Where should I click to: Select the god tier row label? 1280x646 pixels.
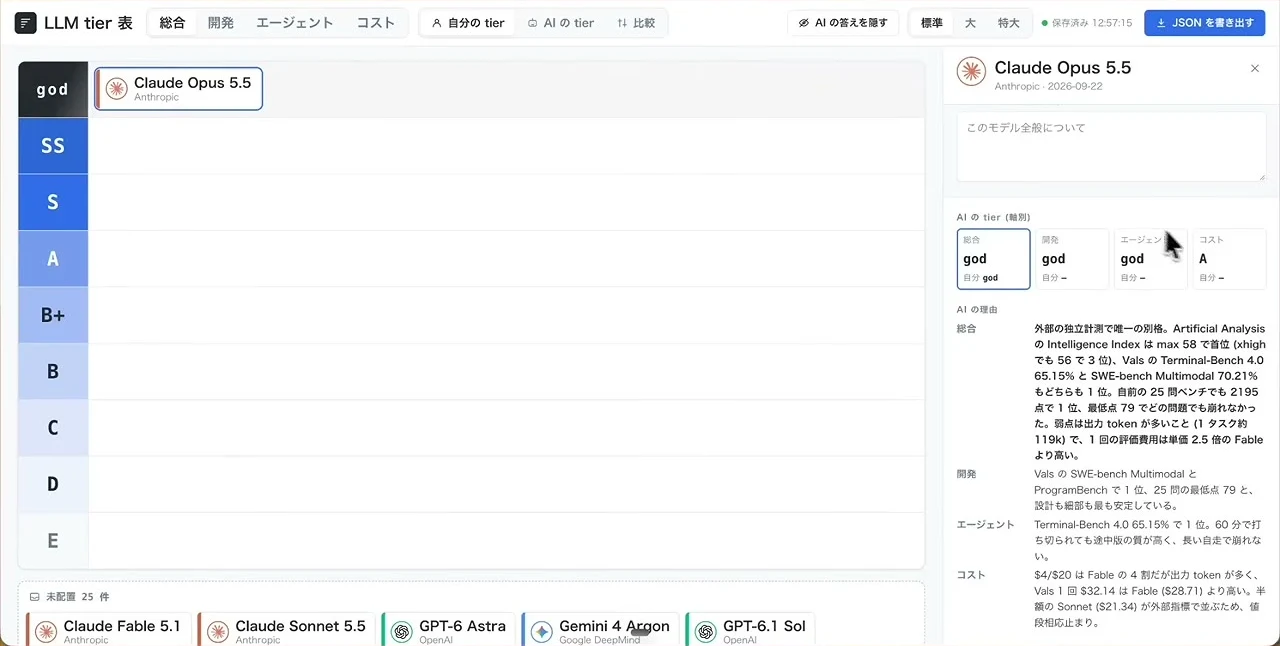53,90
